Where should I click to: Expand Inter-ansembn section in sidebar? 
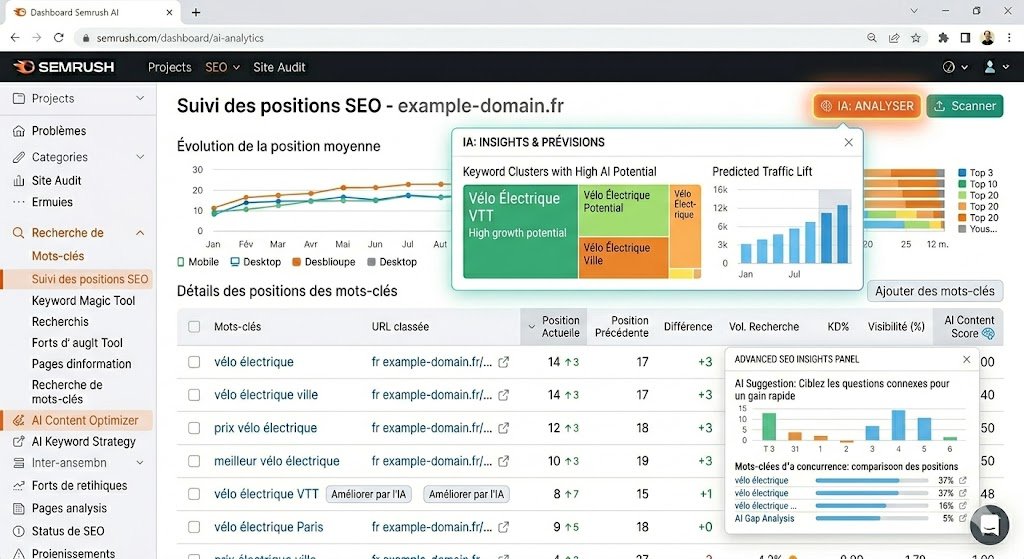tap(140, 462)
